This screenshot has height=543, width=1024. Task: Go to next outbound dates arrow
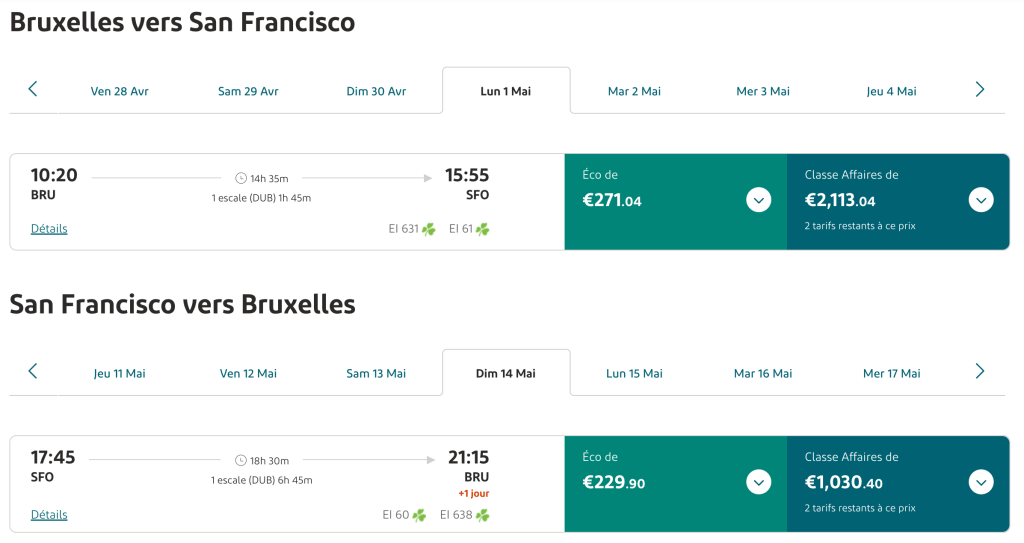click(x=979, y=90)
